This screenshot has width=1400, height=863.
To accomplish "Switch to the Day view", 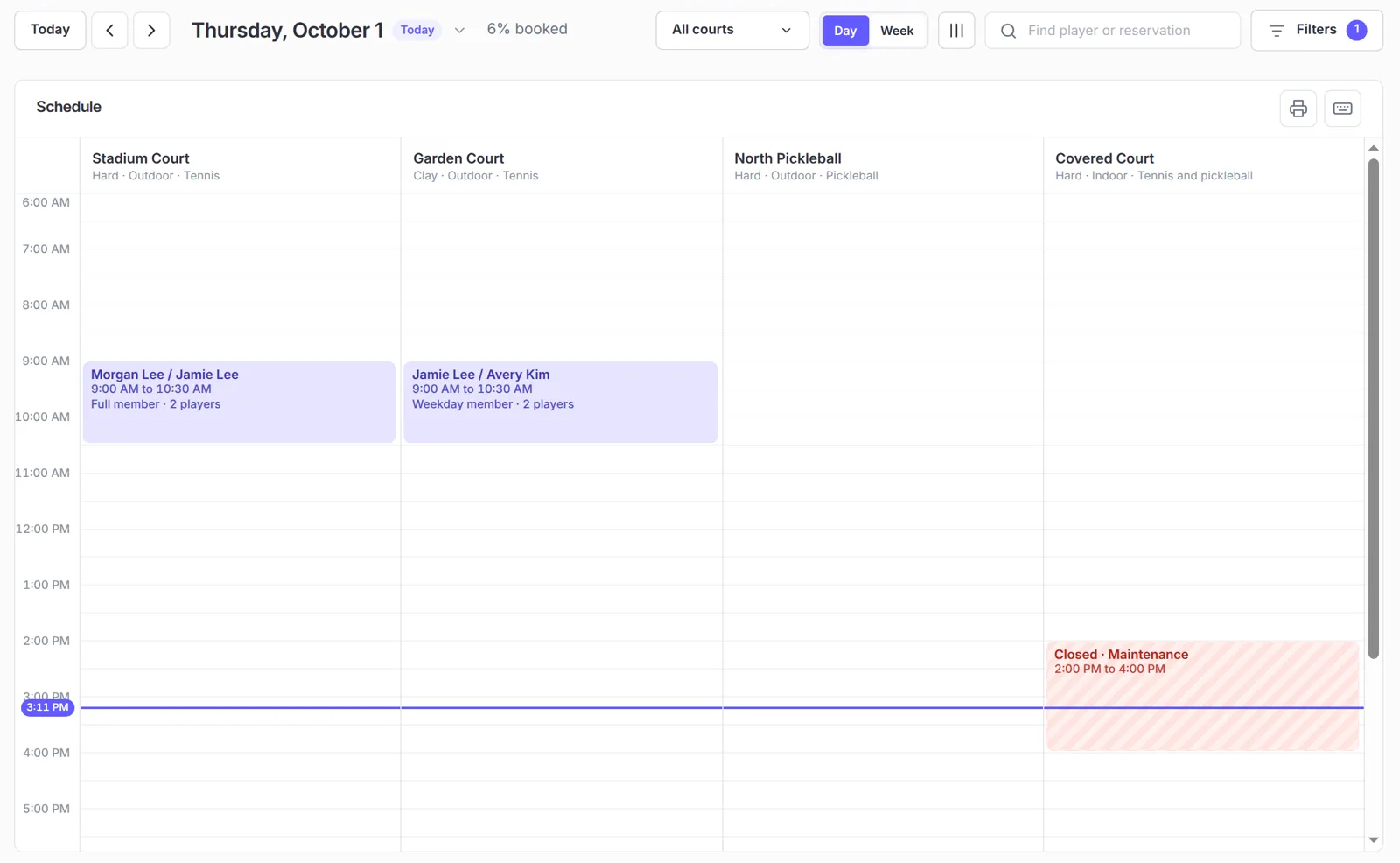I will pos(845,31).
